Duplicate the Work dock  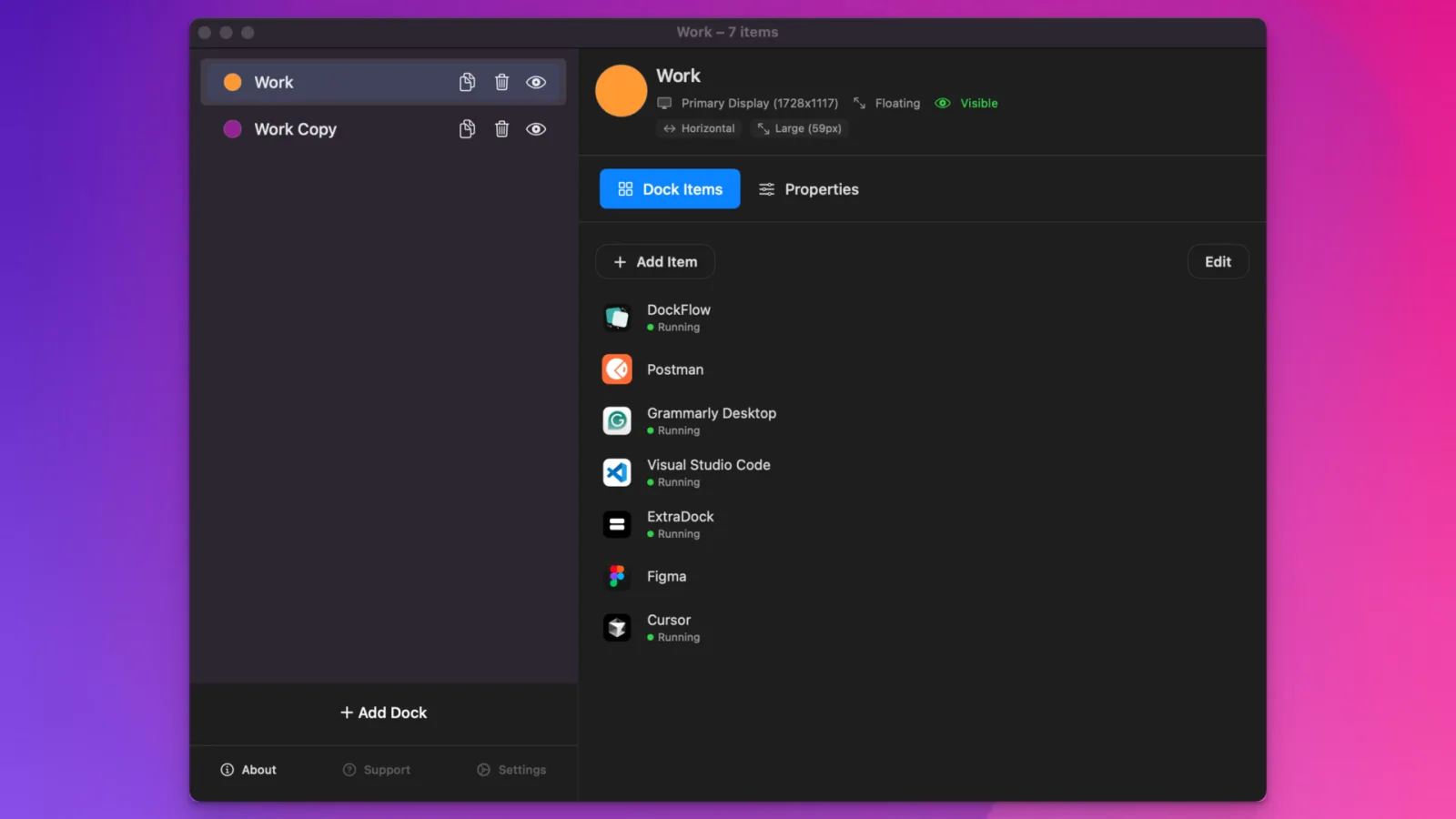click(467, 82)
